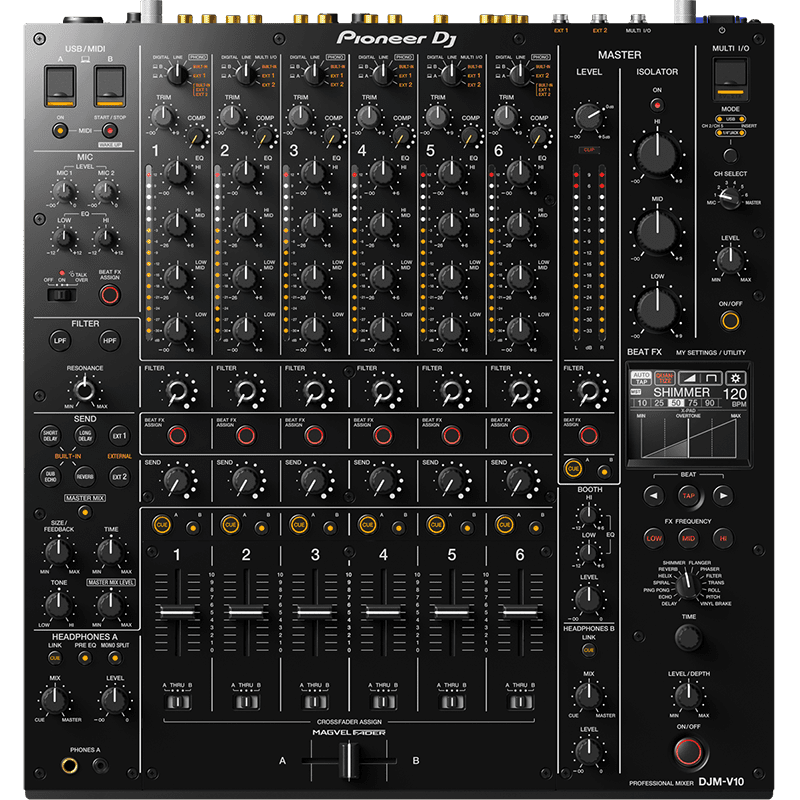Select beat value 90 on the display
The image size is (800, 800).
(x=710, y=403)
